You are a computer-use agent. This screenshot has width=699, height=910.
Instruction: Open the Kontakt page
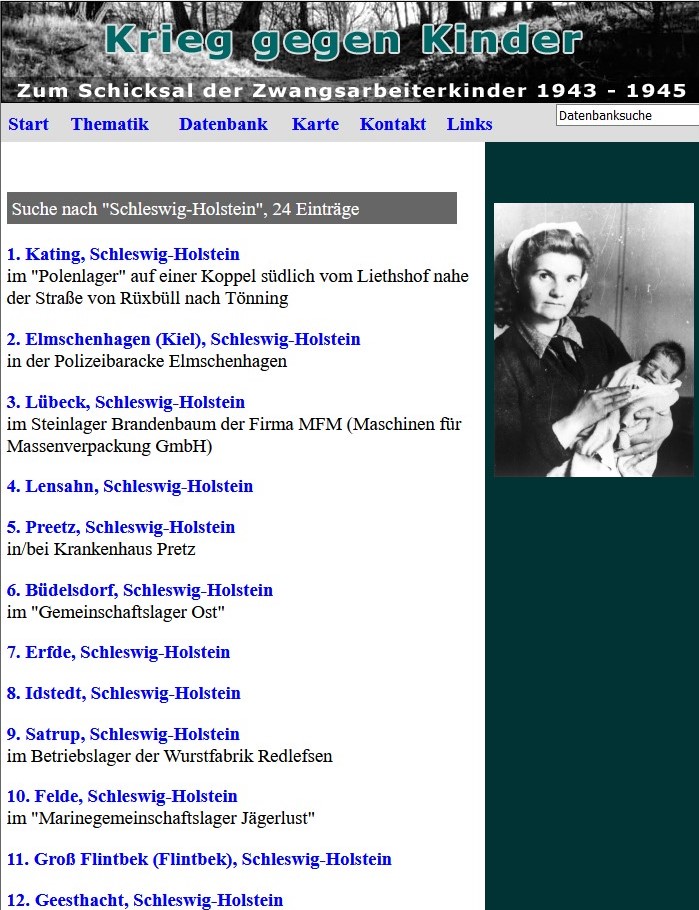(393, 124)
